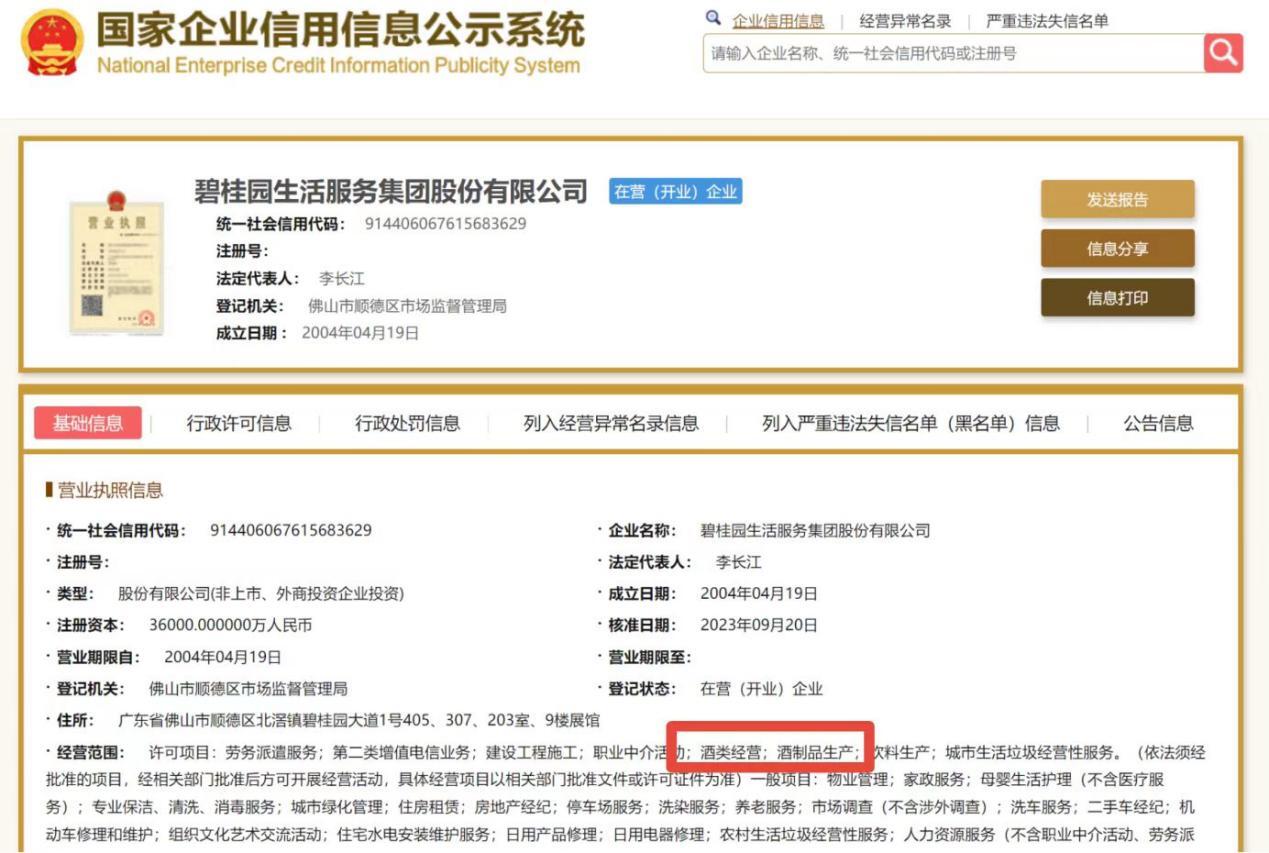The height and width of the screenshot is (853, 1269).
Task: Click the red search magnifier button
Action: [x=1223, y=53]
